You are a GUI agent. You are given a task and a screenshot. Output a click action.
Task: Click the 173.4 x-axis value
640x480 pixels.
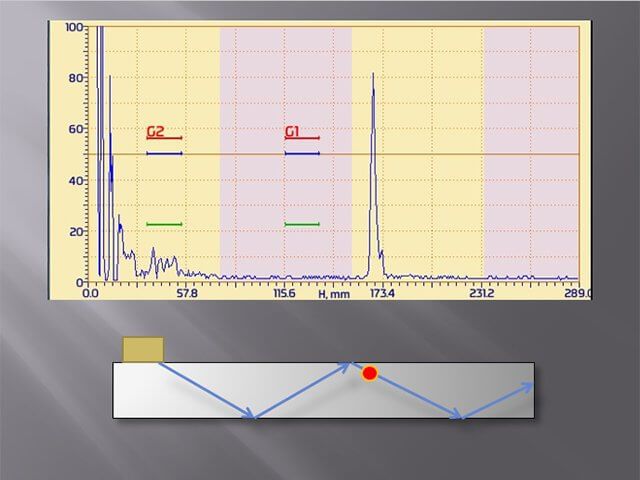382,294
